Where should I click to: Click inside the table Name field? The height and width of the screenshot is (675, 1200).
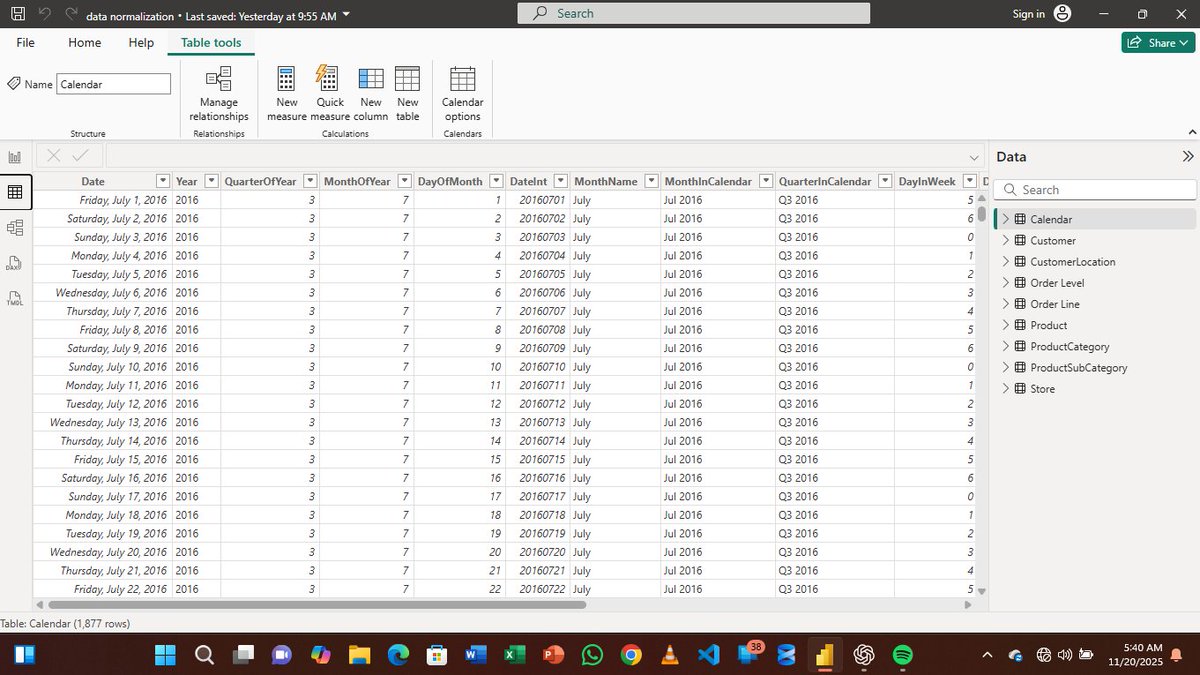tap(113, 83)
